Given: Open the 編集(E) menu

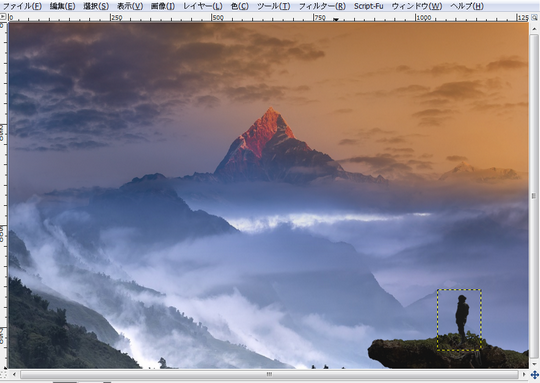Looking at the screenshot, I should point(62,6).
